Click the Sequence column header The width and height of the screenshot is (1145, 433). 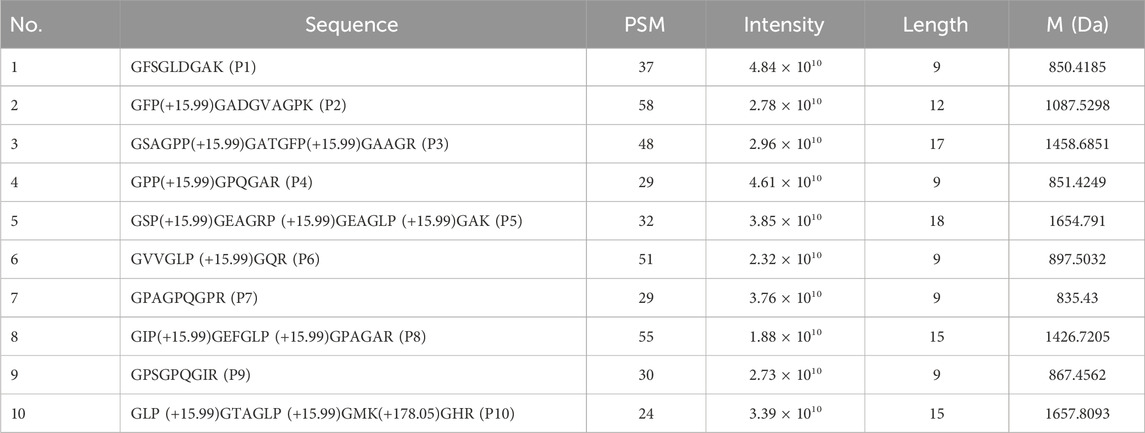(350, 25)
